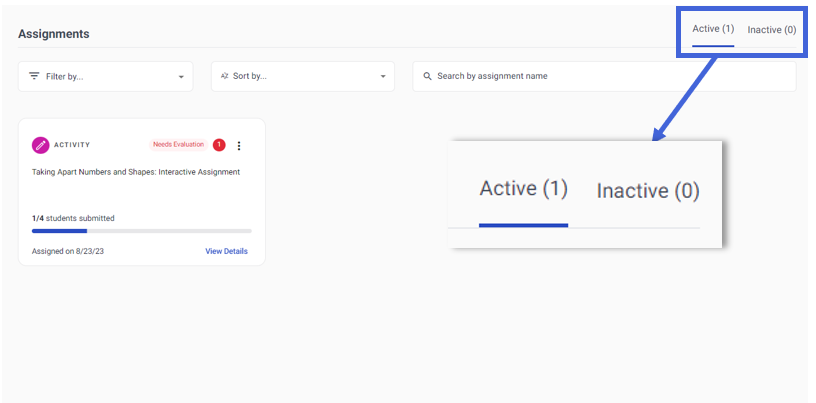Open the View Details link
Image resolution: width=816 pixels, height=403 pixels.
(x=226, y=251)
